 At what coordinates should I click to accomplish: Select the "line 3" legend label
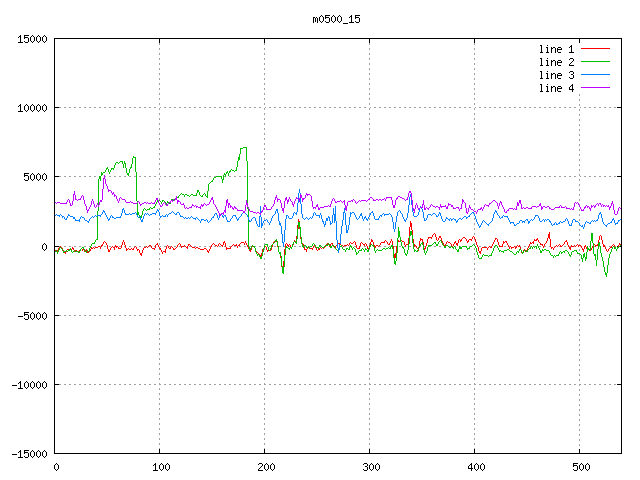pos(556,75)
